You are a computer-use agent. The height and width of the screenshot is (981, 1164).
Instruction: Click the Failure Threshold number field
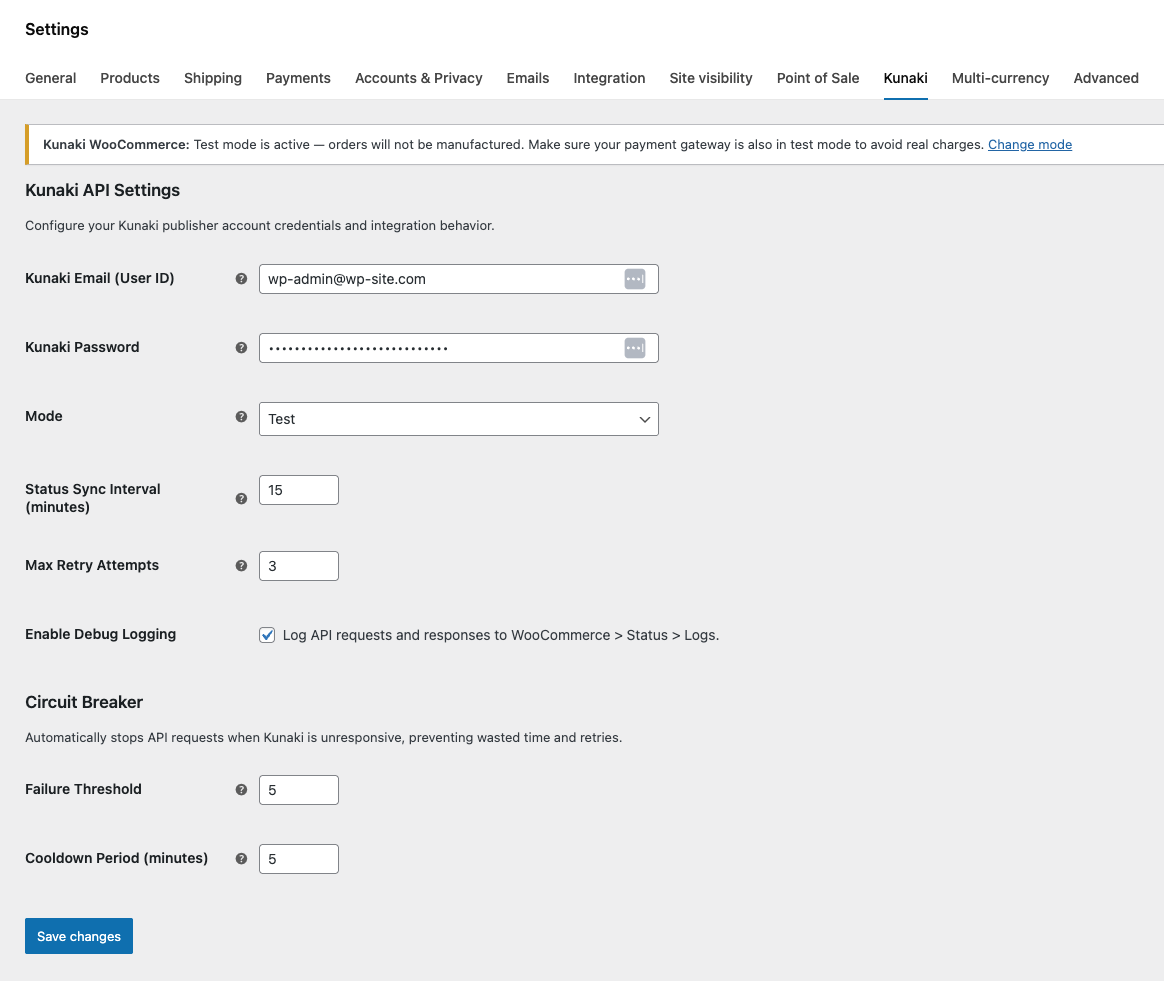298,790
